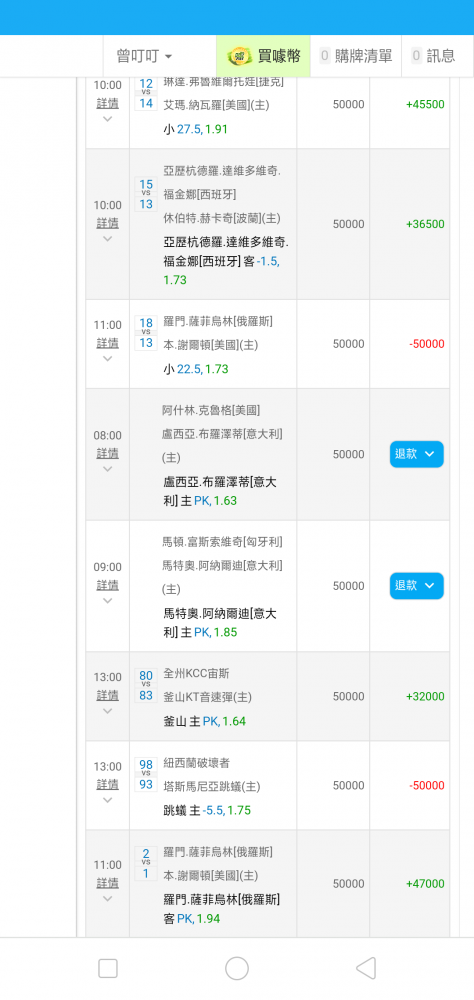This screenshot has height=1000, width=474.
Task: Click 詳情 link for 紐西蘭破壞者 match
Action: [107, 784]
